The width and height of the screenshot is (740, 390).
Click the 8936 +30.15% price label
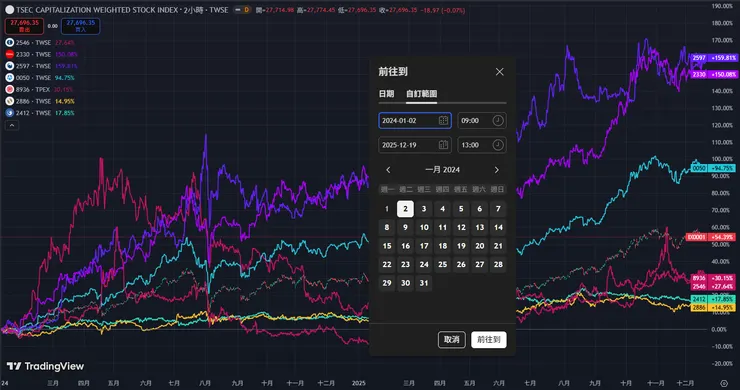[713, 278]
